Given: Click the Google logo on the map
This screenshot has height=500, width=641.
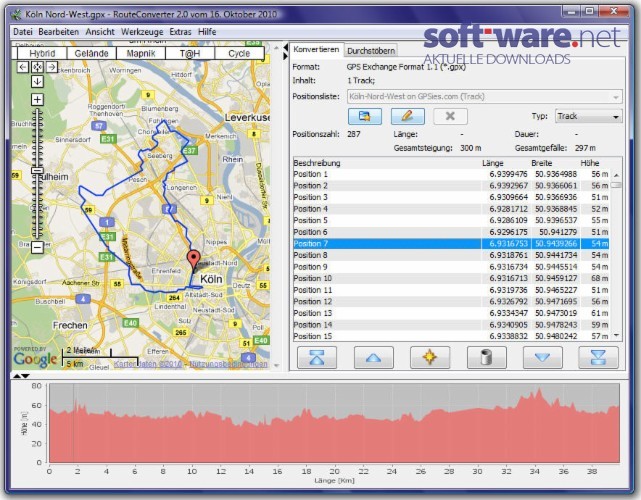Looking at the screenshot, I should click(35, 359).
